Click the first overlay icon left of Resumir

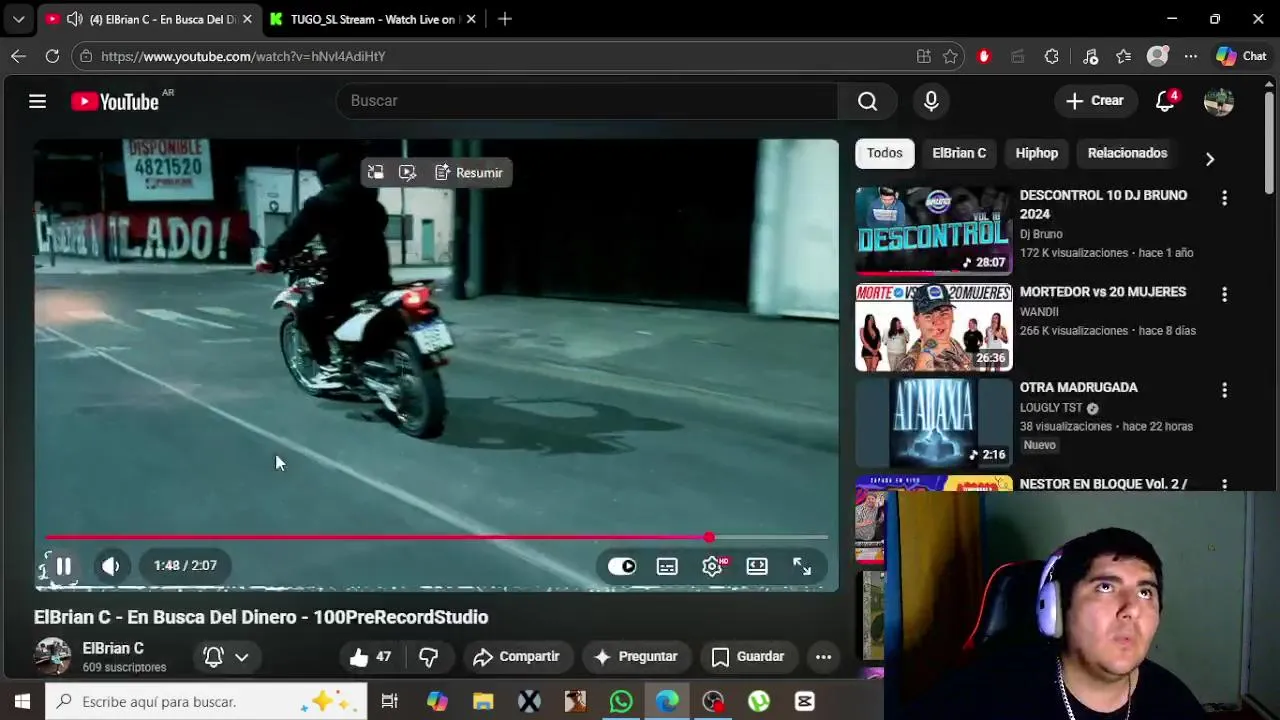point(375,173)
